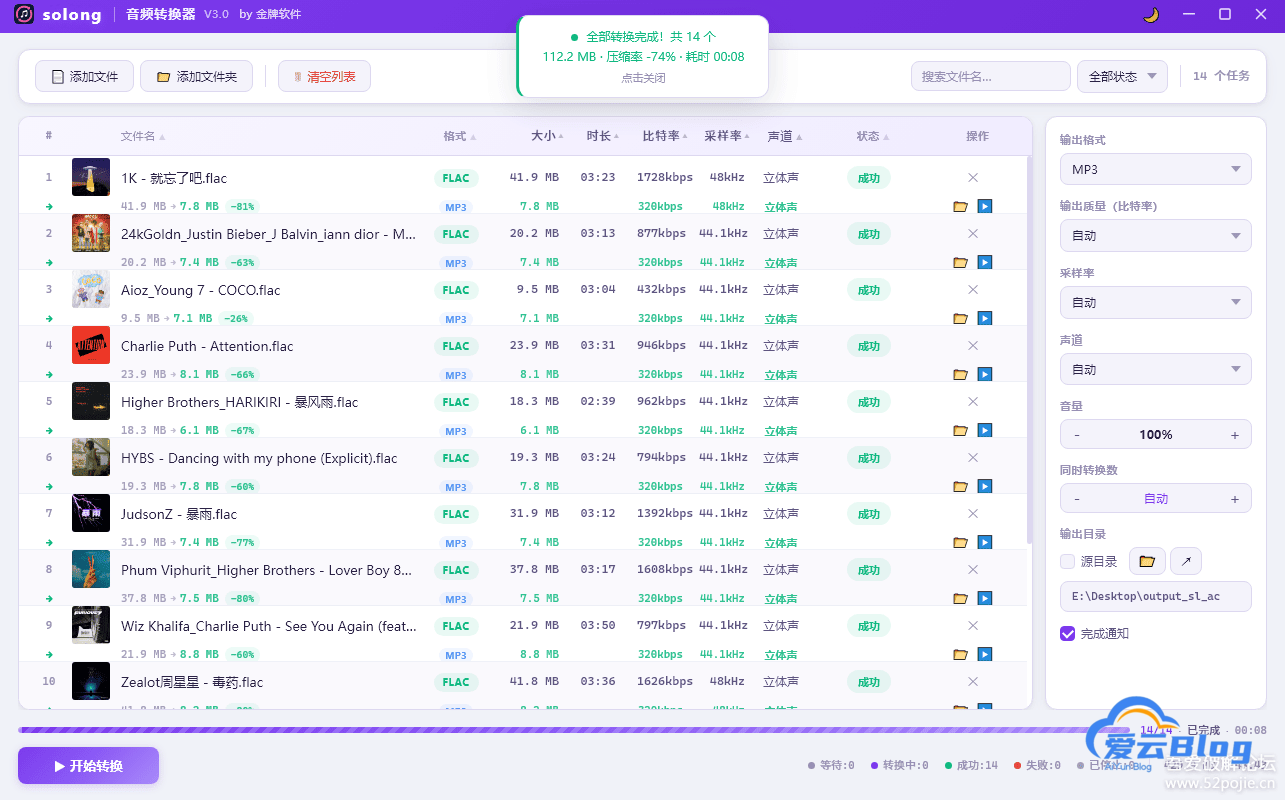This screenshot has width=1285, height=800.
Task: Play converted 24kGoldn Justin Bieber track
Action: [x=985, y=262]
